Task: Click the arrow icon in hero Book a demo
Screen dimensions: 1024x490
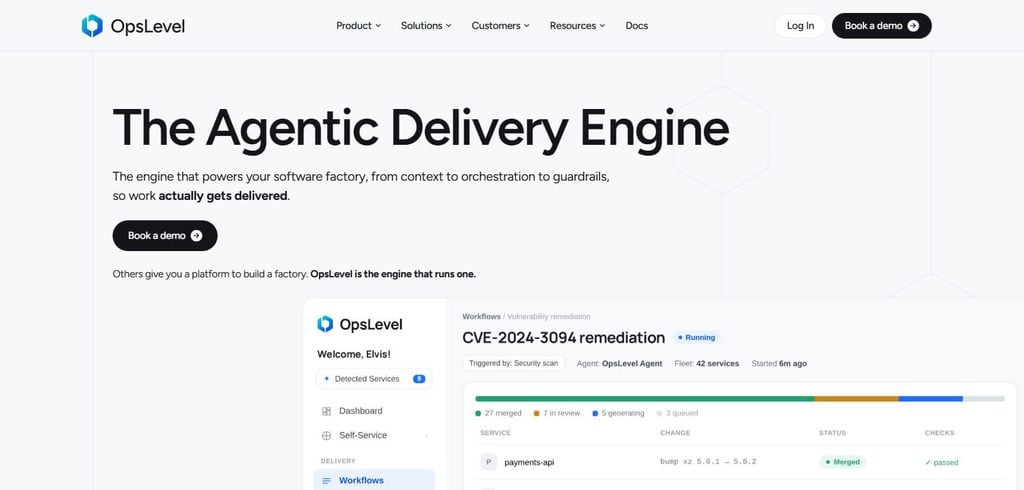Action: (196, 235)
